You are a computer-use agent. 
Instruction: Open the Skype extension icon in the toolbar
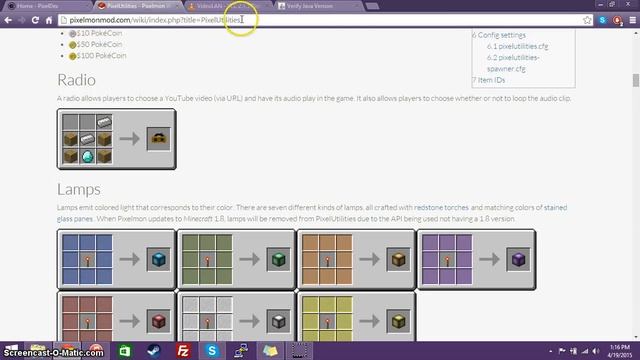tap(602, 20)
